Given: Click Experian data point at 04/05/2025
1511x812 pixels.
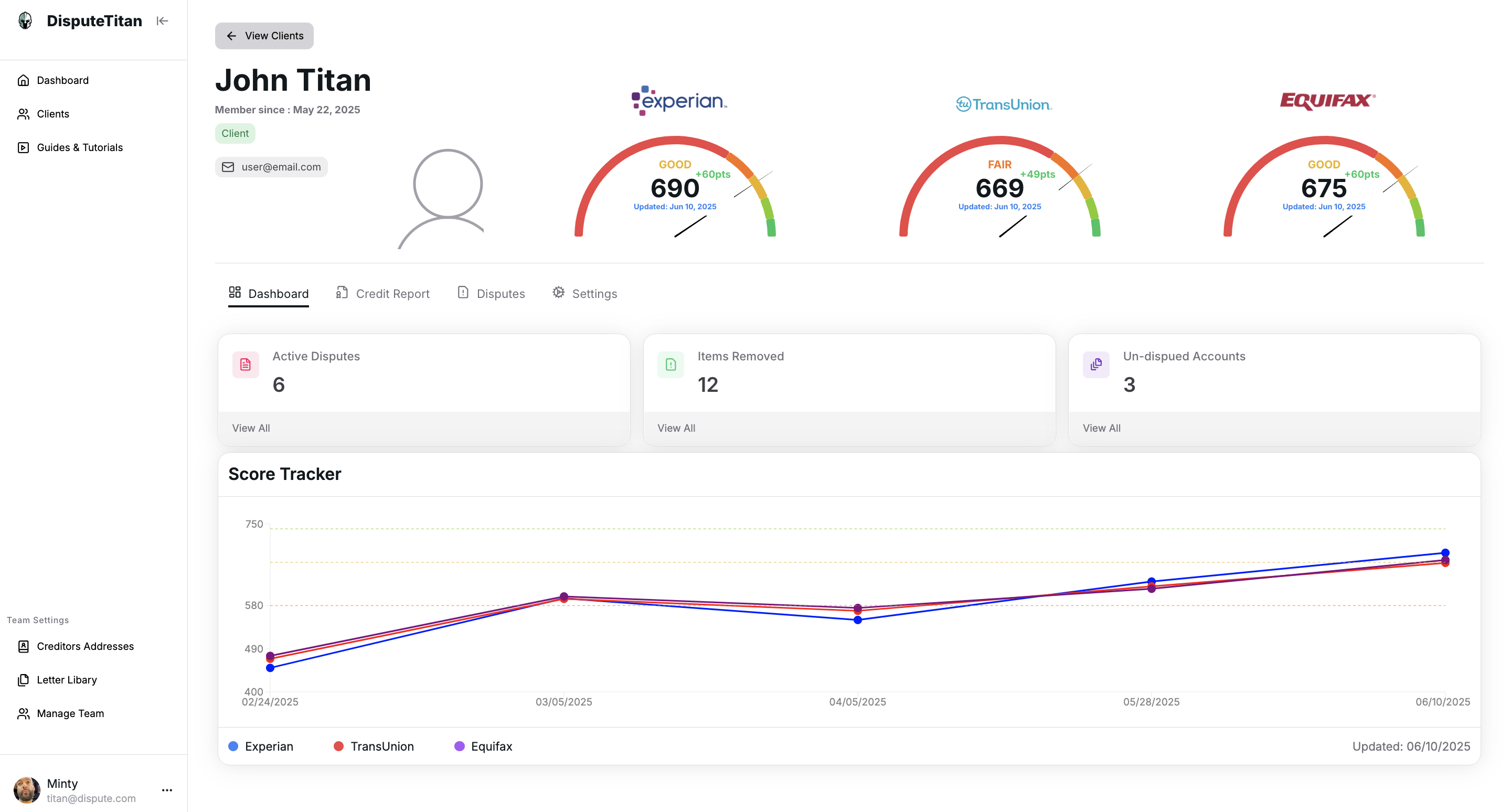Looking at the screenshot, I should point(858,619).
